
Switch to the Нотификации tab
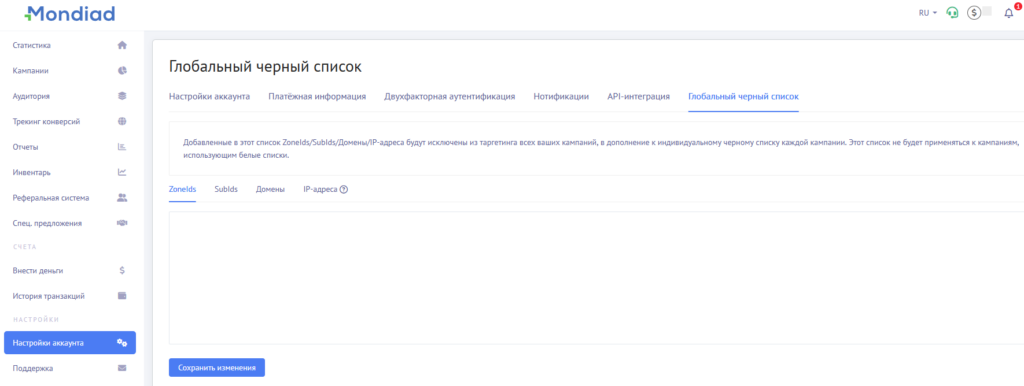pos(561,97)
